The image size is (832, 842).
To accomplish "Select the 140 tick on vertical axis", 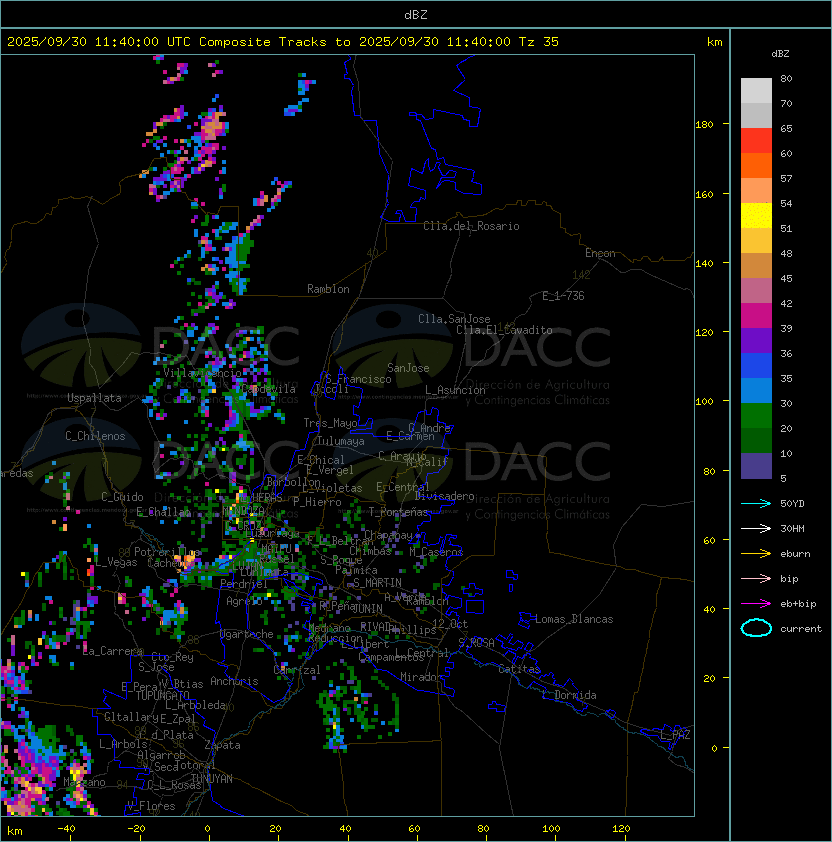I will point(704,264).
